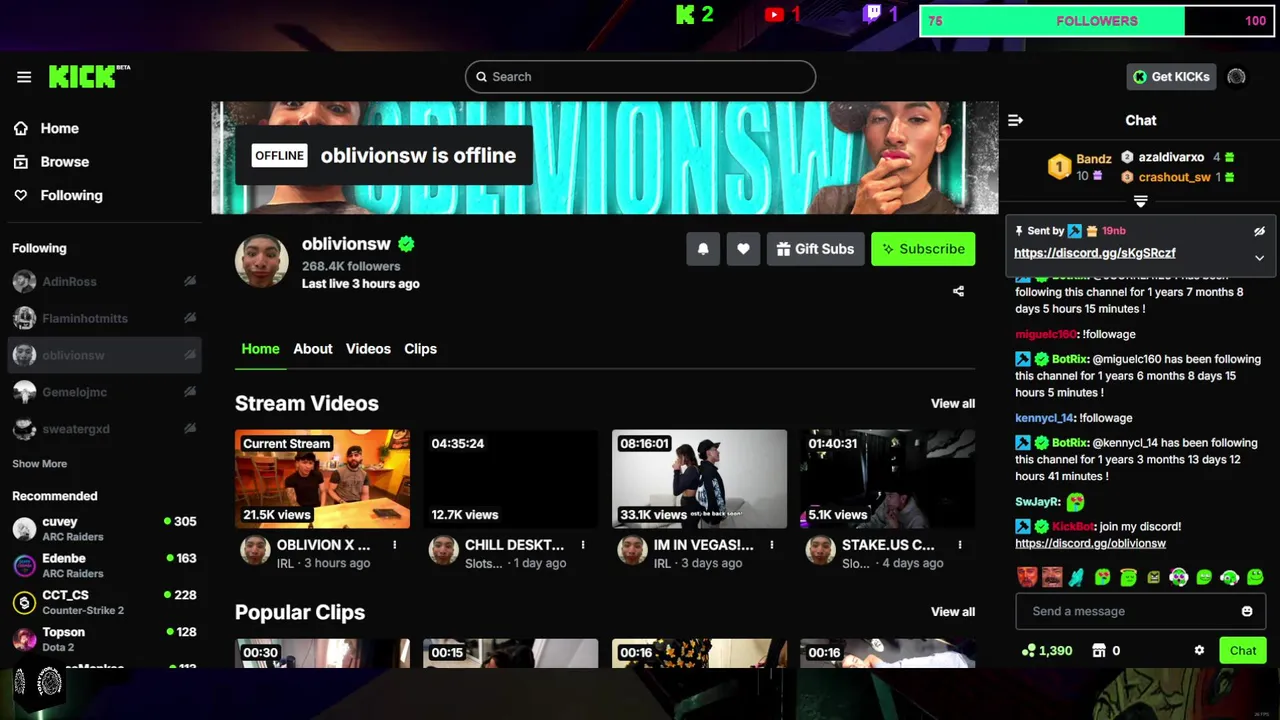Open options menu for STAKE.US video
This screenshot has width=1280, height=720.
point(960,545)
